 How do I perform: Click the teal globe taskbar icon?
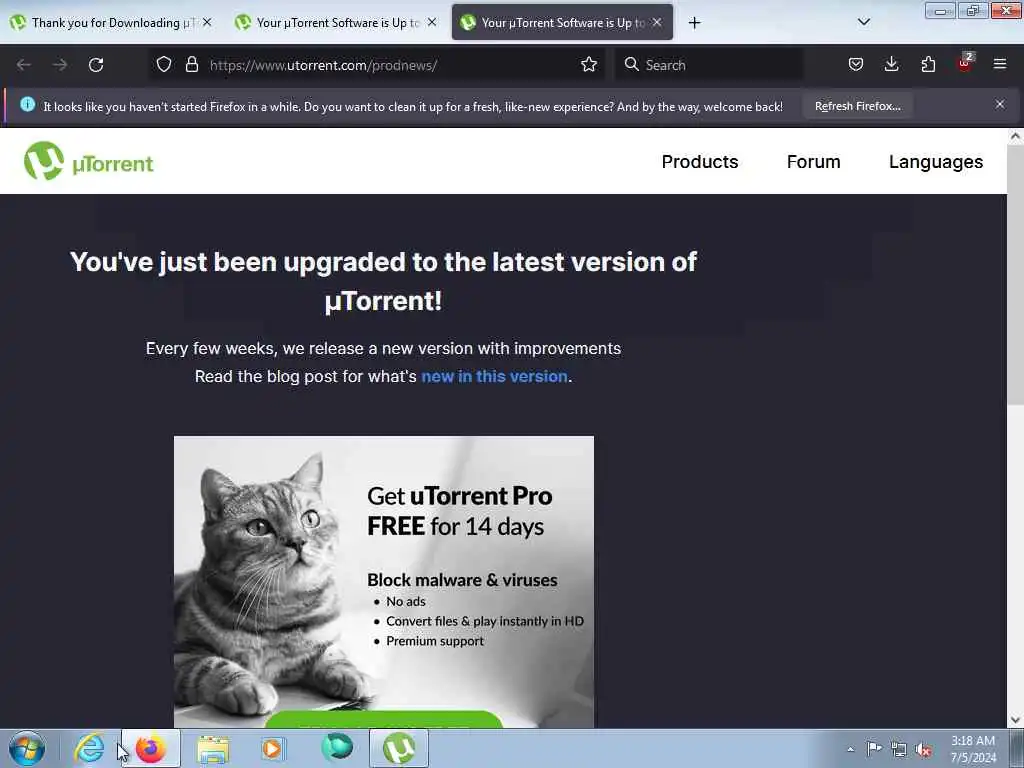pos(337,748)
